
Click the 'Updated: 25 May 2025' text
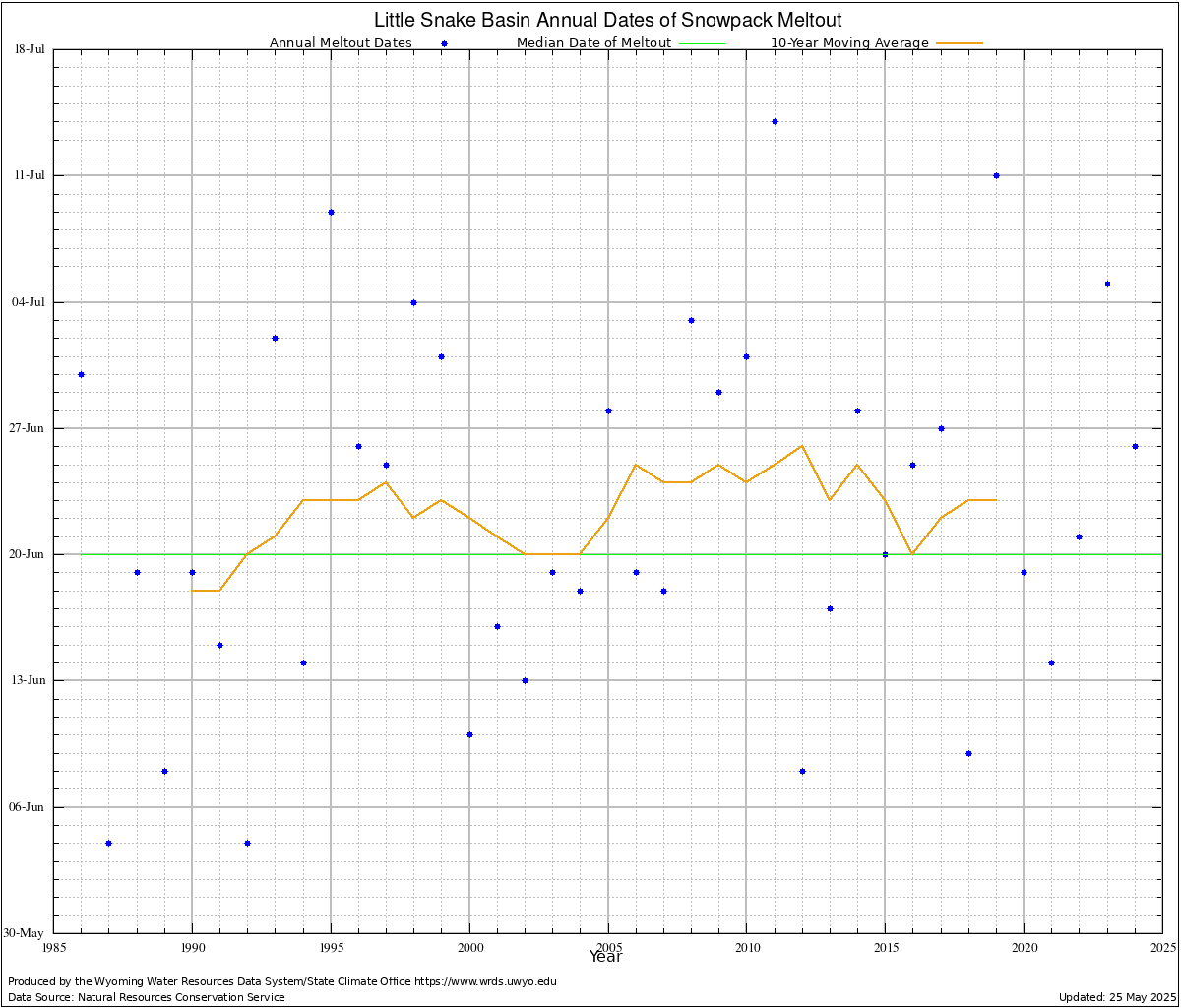click(x=1116, y=997)
